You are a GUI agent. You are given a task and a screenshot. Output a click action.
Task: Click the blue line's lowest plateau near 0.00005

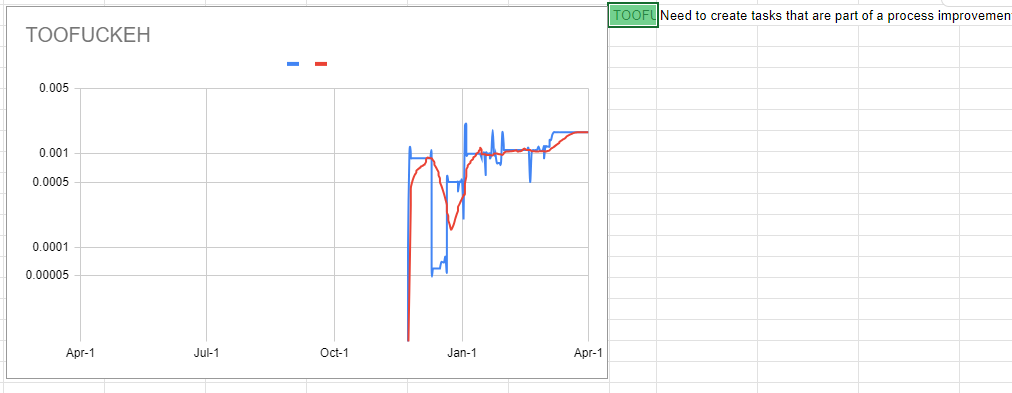click(438, 267)
